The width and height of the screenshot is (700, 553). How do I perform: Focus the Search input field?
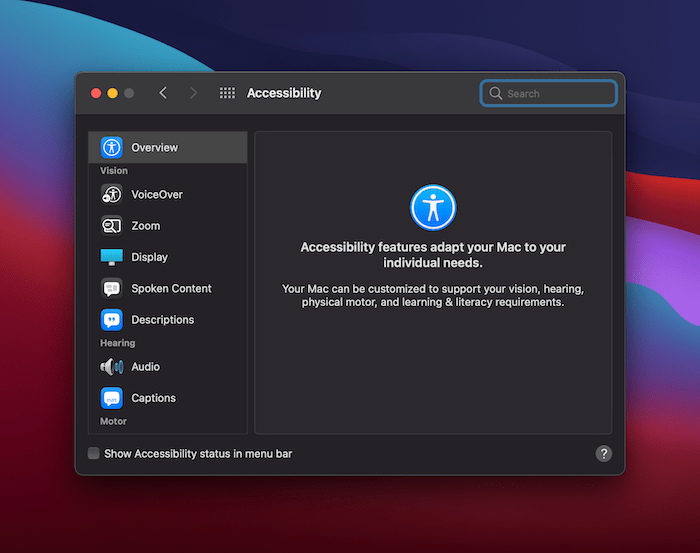(549, 93)
